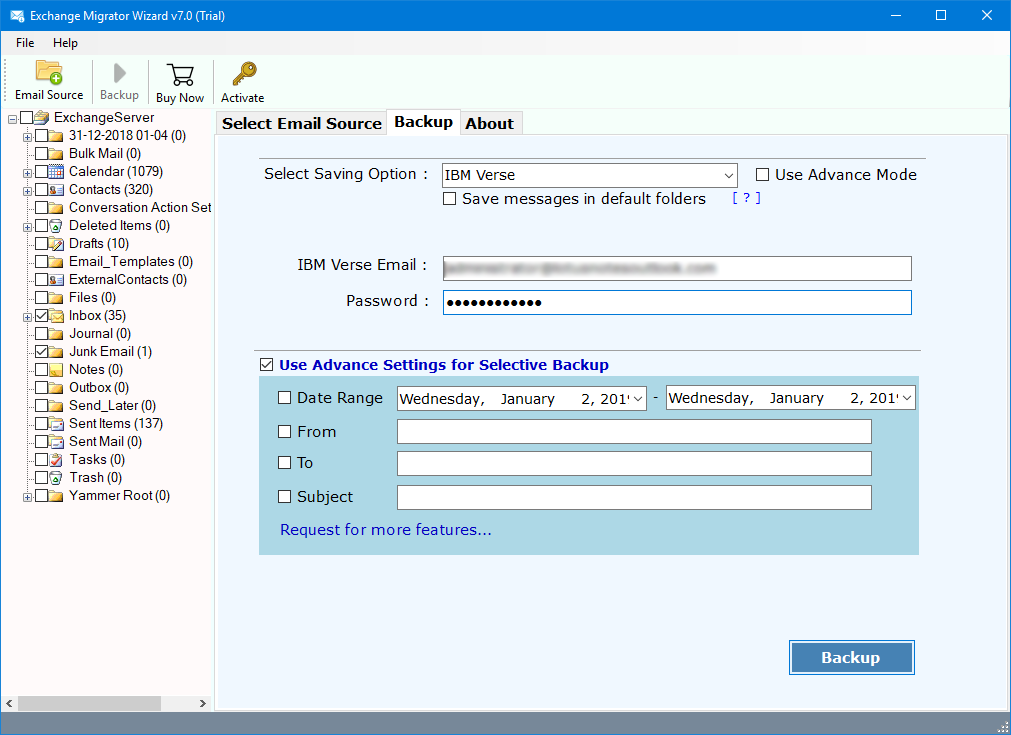Click the Notes folder icon
Viewport: 1011px width, 735px height.
coord(57,370)
